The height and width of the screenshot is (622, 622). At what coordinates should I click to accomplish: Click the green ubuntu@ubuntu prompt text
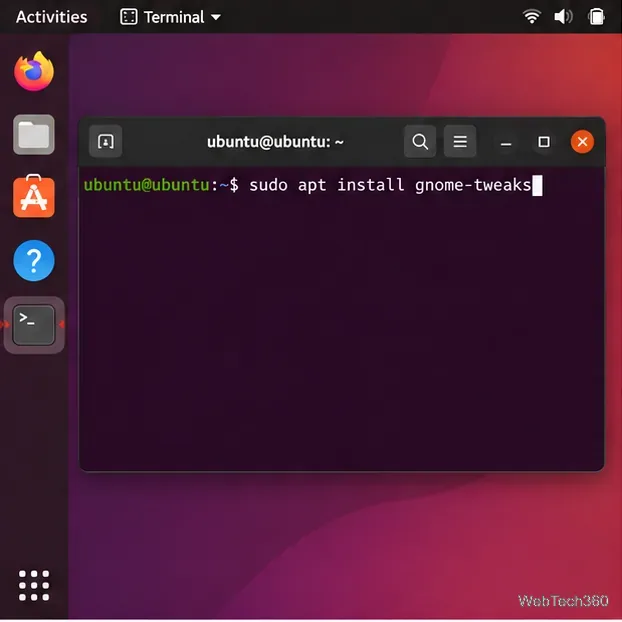tap(146, 185)
